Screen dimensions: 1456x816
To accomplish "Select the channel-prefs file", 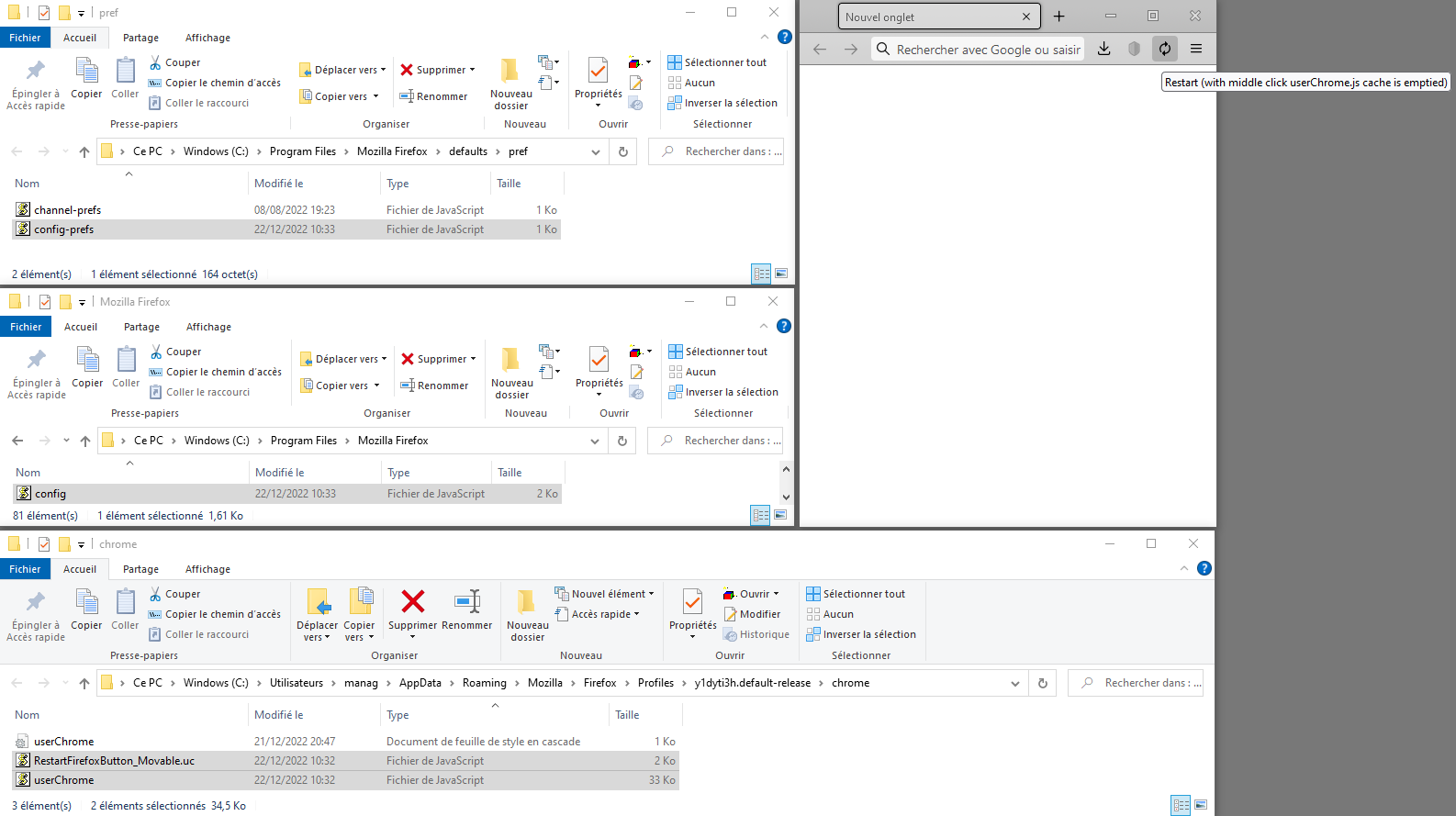I will pos(286,210).
